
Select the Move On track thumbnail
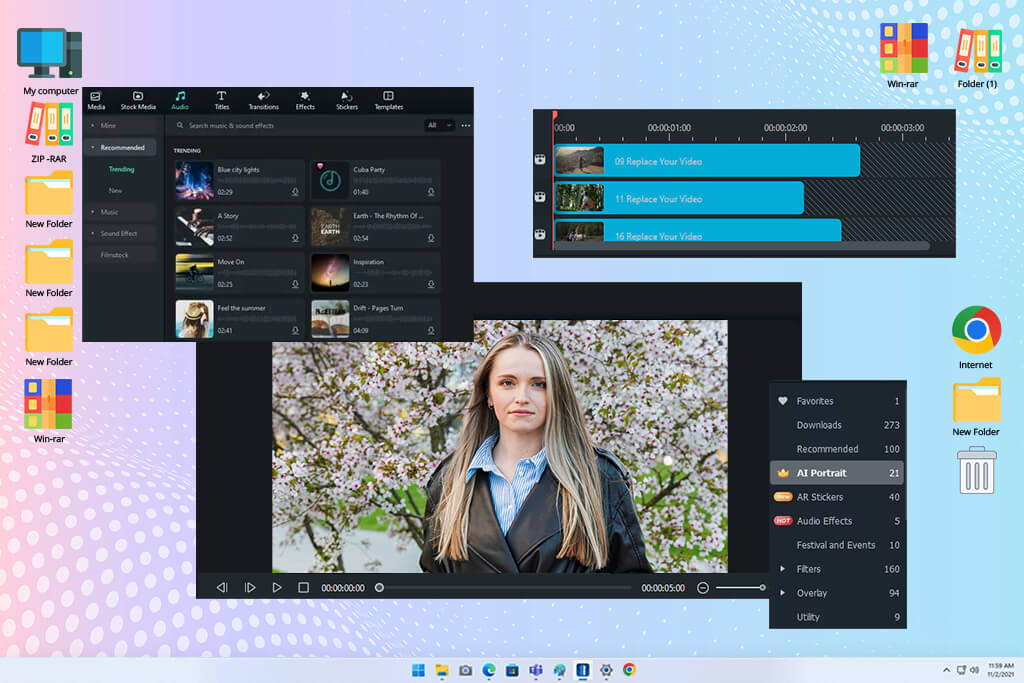pyautogui.click(x=195, y=272)
